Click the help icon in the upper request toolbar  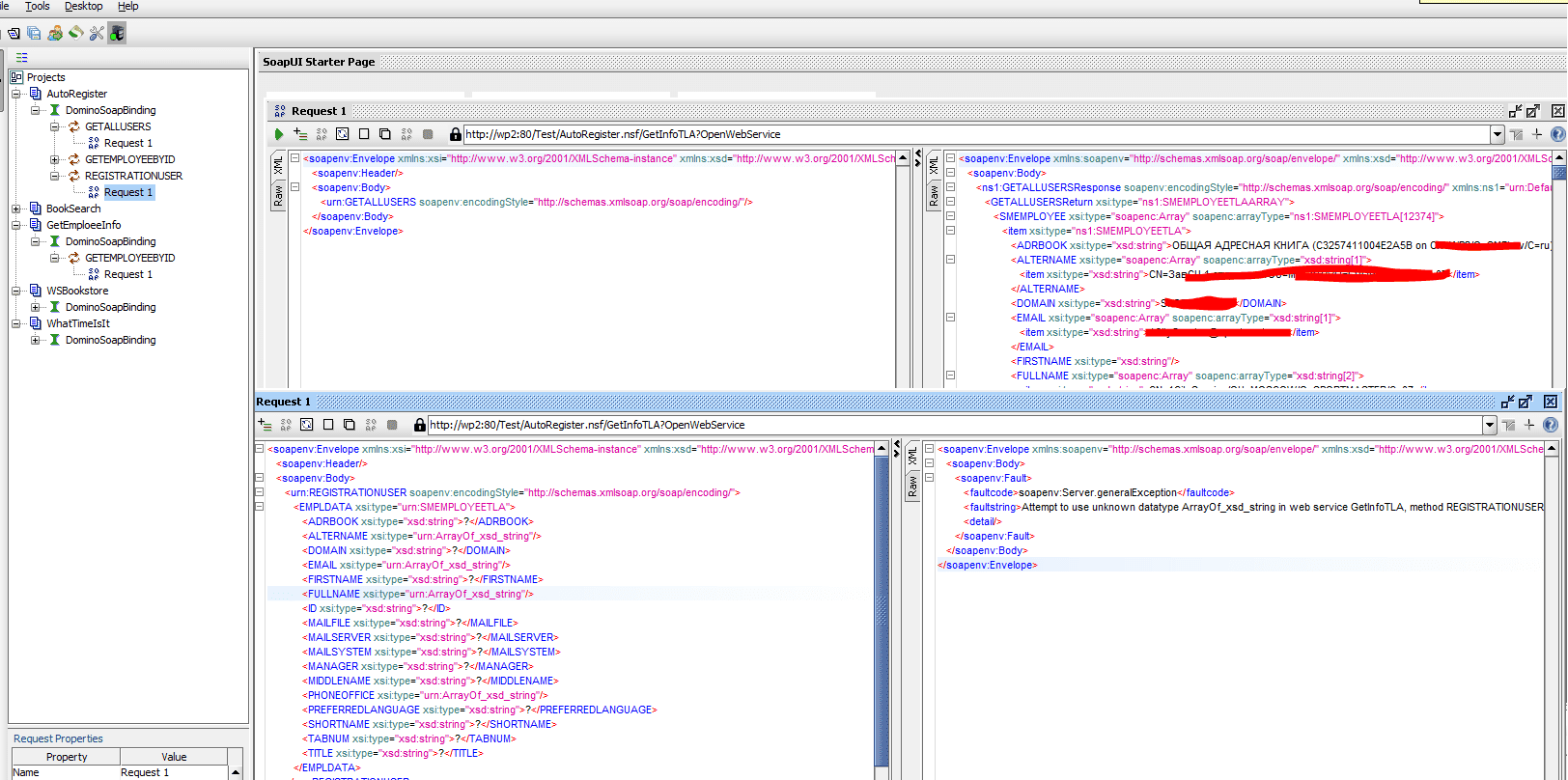(1556, 134)
